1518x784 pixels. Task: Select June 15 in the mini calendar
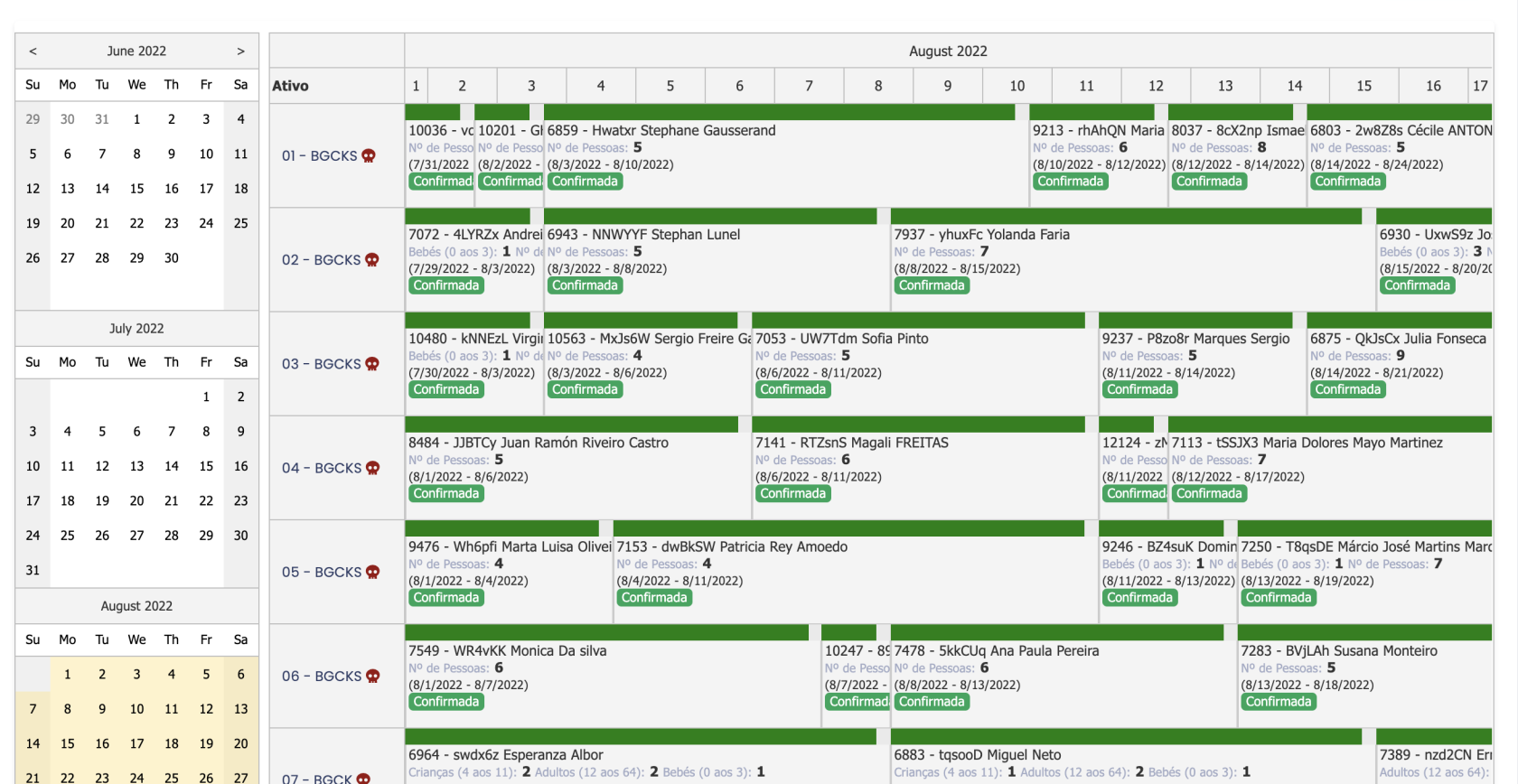point(136,189)
